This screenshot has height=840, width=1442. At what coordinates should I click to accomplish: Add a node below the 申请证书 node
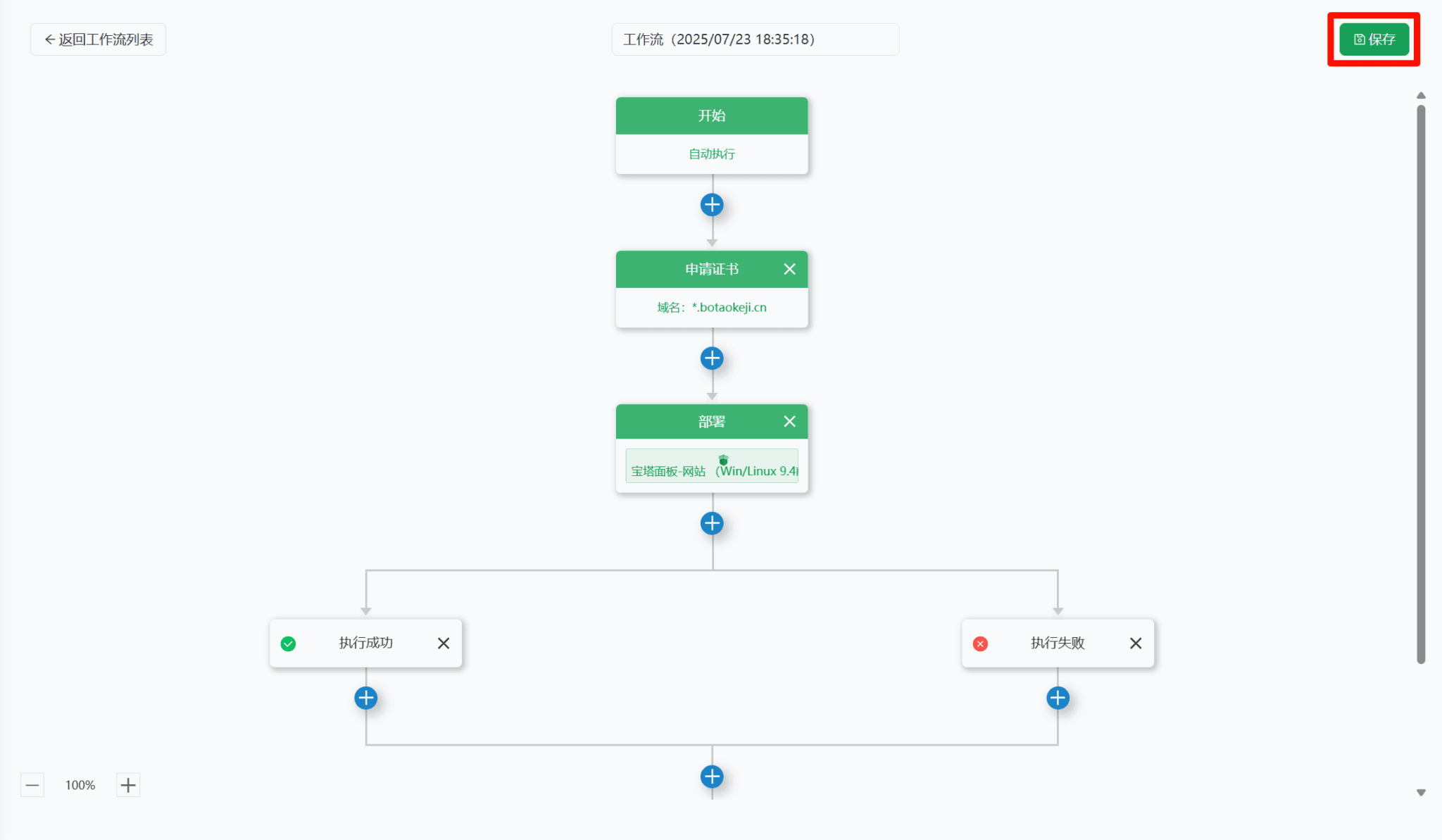[712, 358]
